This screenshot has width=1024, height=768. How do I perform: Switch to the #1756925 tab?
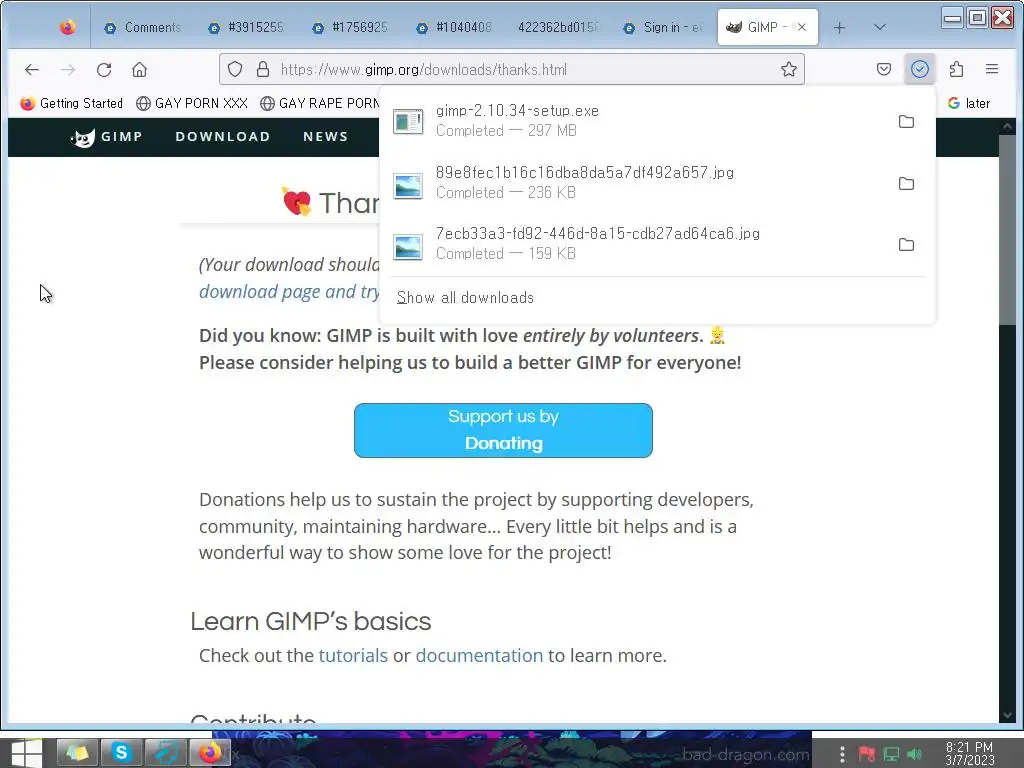click(x=351, y=27)
